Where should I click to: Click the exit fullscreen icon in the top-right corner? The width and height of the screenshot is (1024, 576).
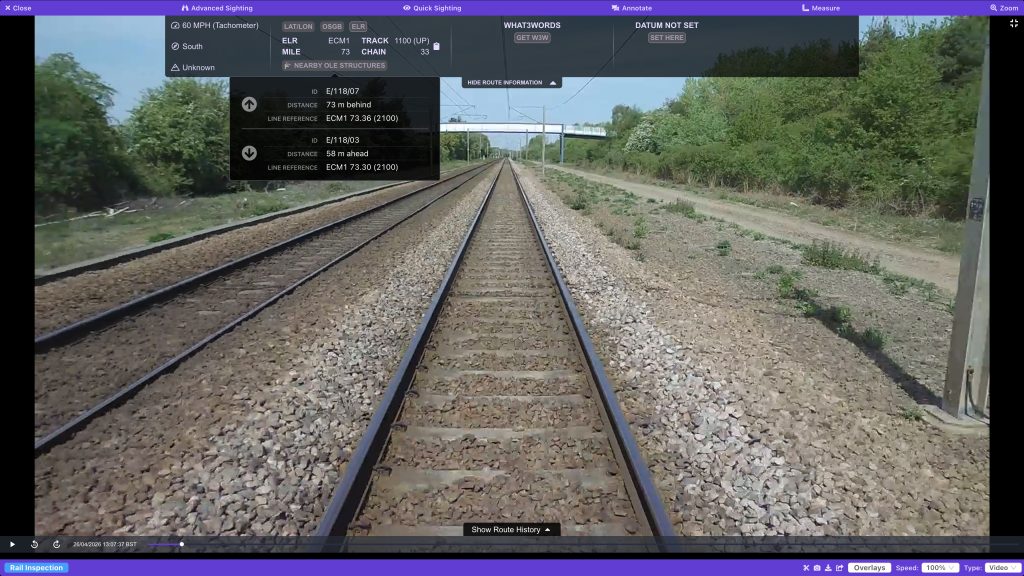(1014, 23)
